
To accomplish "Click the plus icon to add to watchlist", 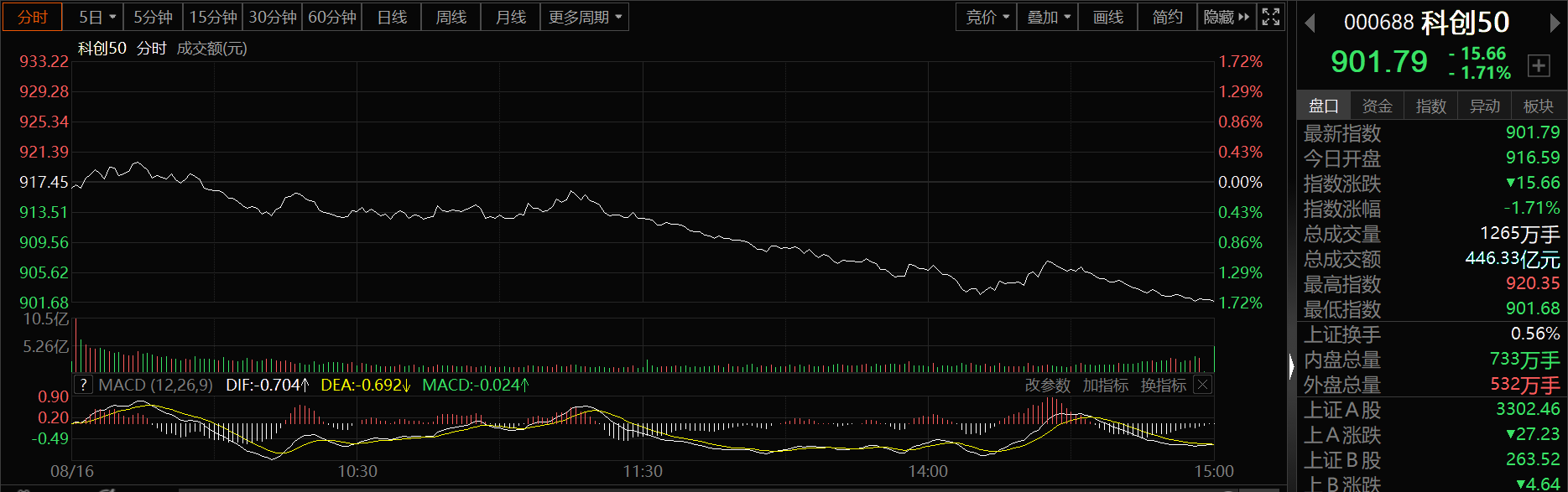I will 1539,65.
